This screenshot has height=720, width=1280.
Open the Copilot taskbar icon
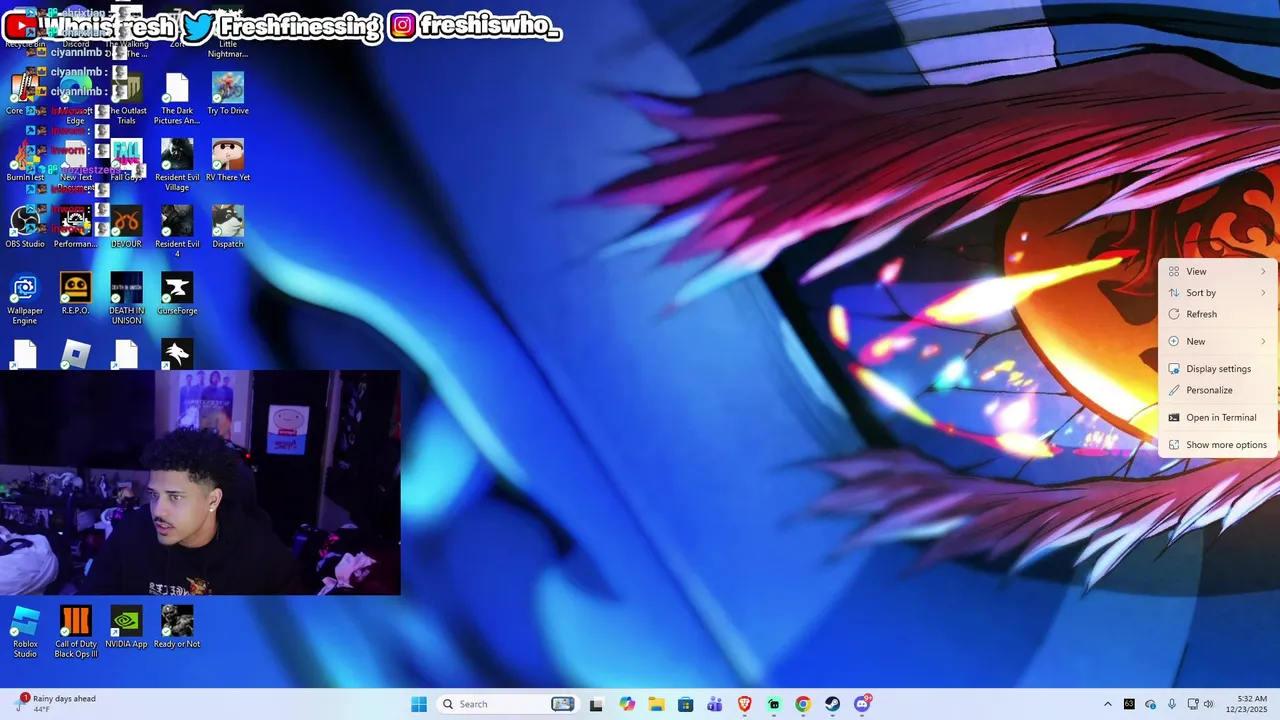(x=627, y=704)
